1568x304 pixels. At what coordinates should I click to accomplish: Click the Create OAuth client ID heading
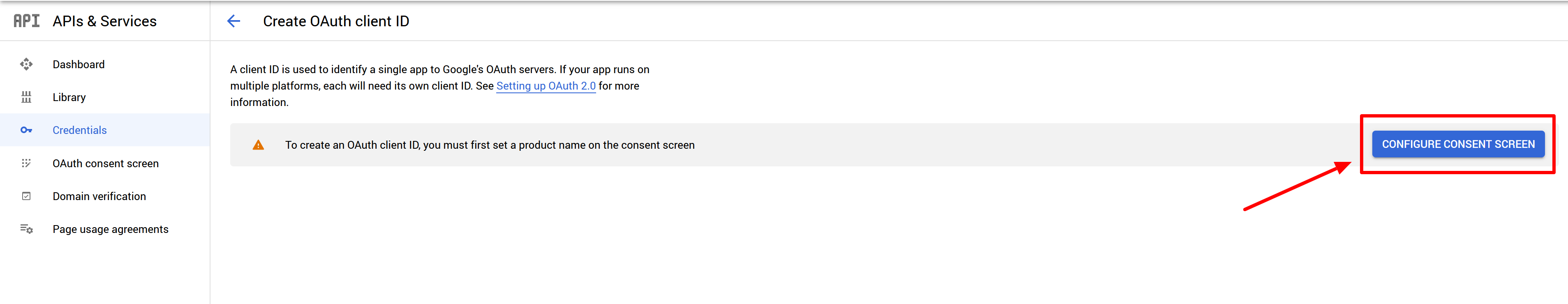point(336,21)
